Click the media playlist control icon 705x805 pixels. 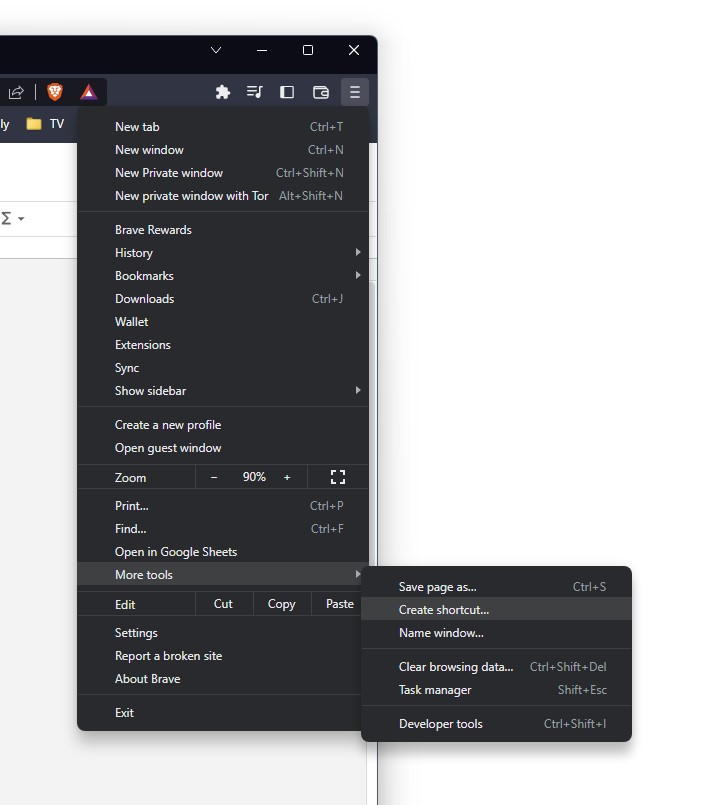(255, 92)
